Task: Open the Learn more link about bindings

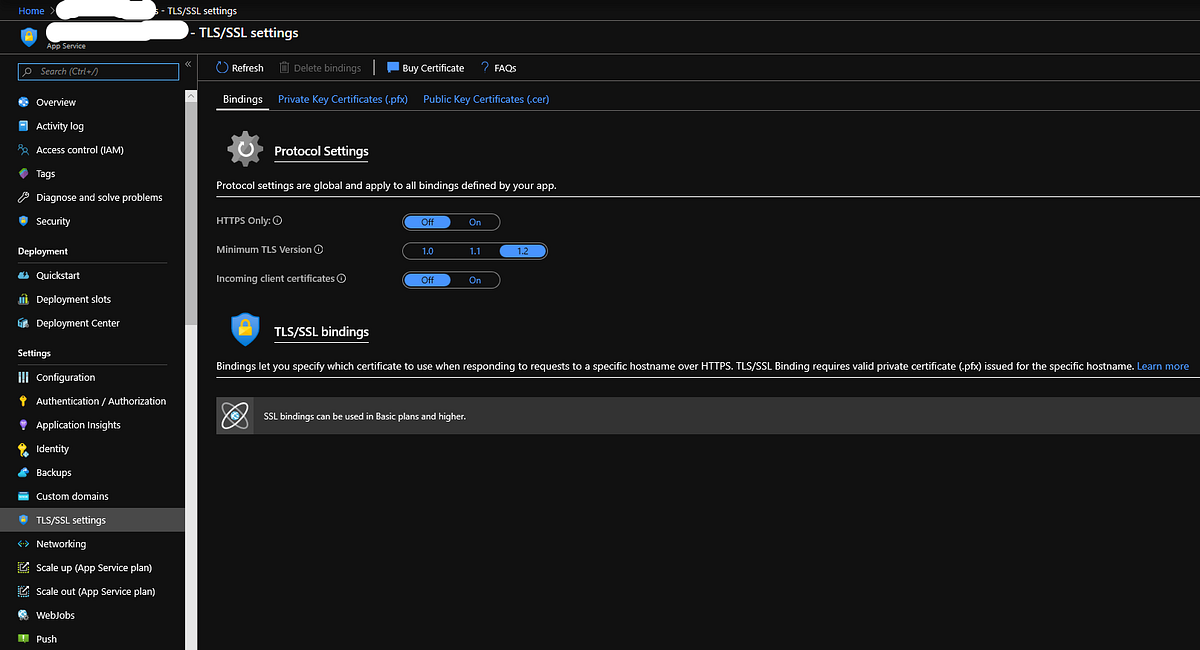Action: click(x=1162, y=366)
